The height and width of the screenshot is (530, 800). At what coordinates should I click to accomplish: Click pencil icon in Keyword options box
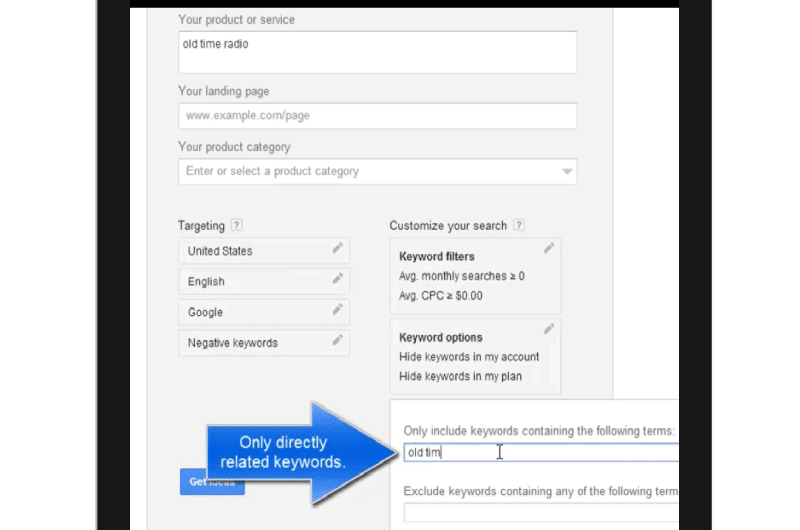pos(548,329)
